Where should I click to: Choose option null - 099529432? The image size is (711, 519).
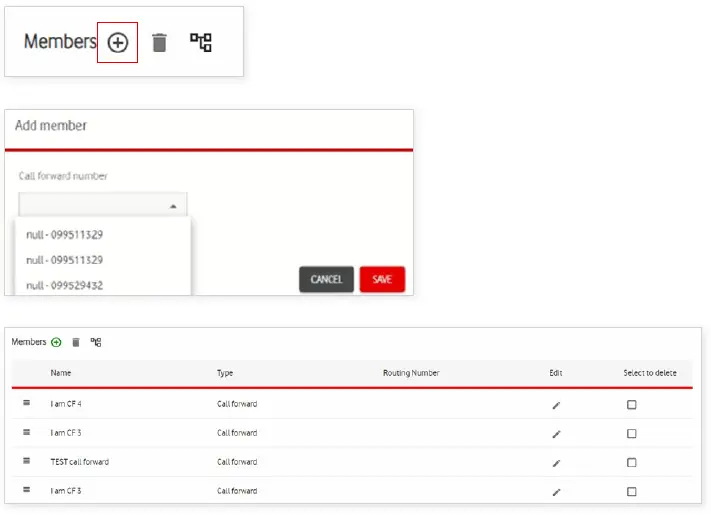click(x=64, y=286)
